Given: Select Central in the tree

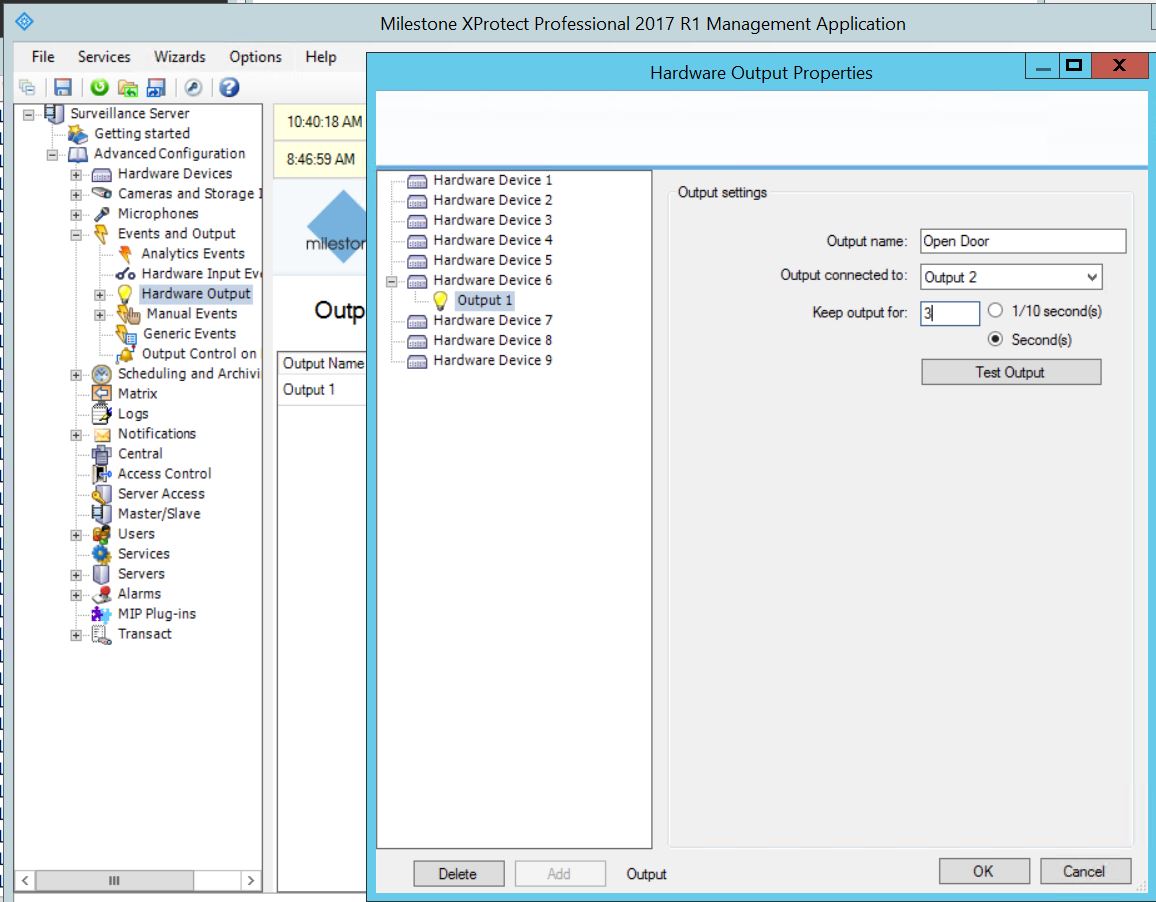Looking at the screenshot, I should 140,454.
